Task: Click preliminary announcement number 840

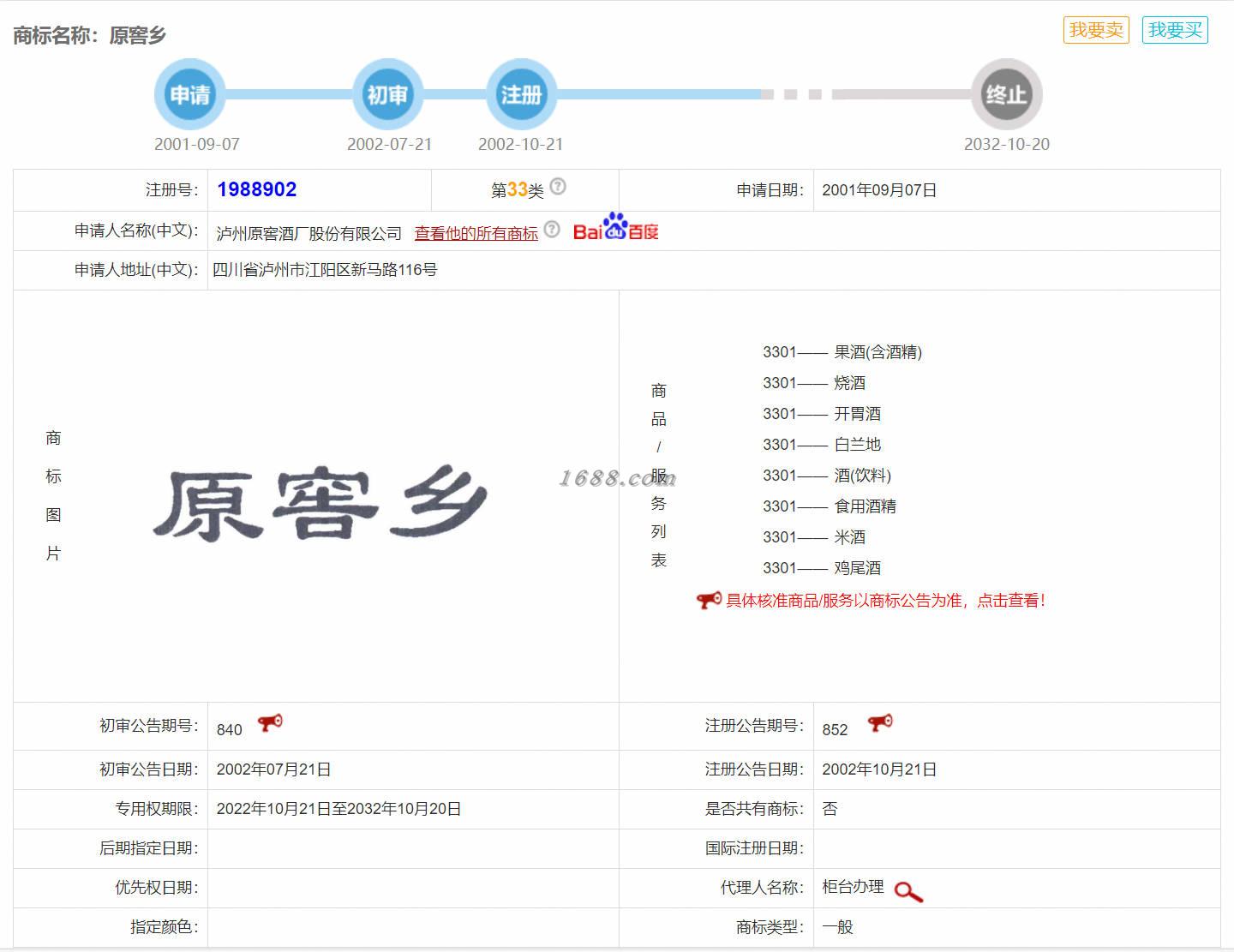Action: point(230,730)
